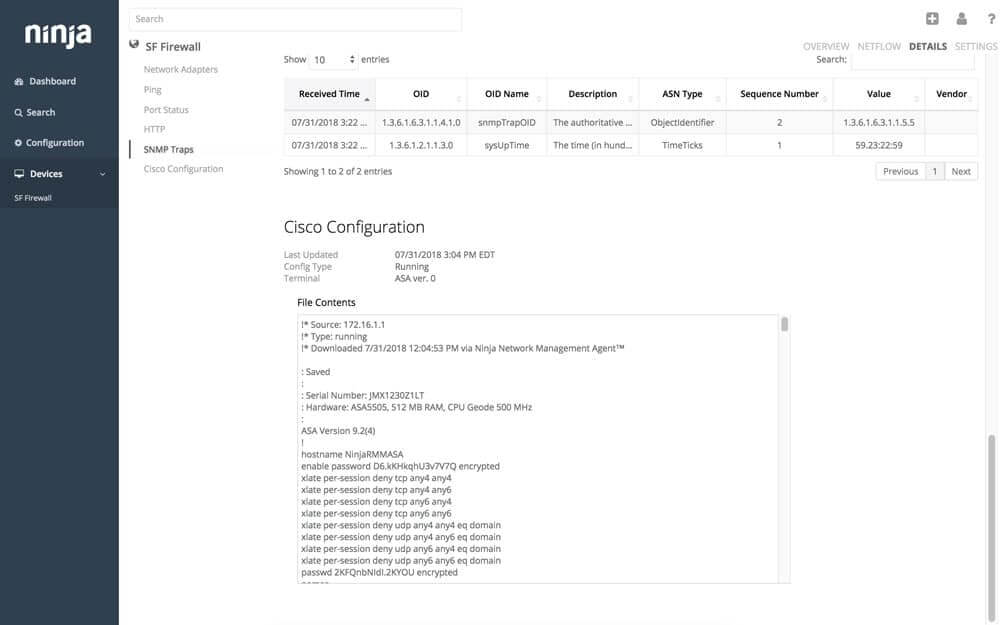Viewport: 1000px width, 625px height.
Task: Click the plus add icon in header
Action: click(x=929, y=16)
